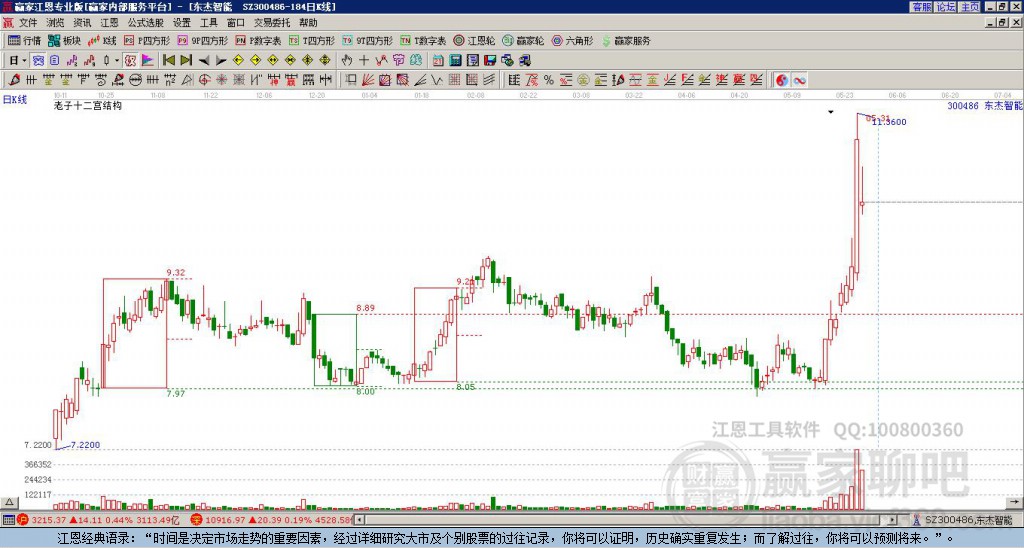
Task: Select the Gann fan angle-lines tool
Action: click(x=368, y=80)
